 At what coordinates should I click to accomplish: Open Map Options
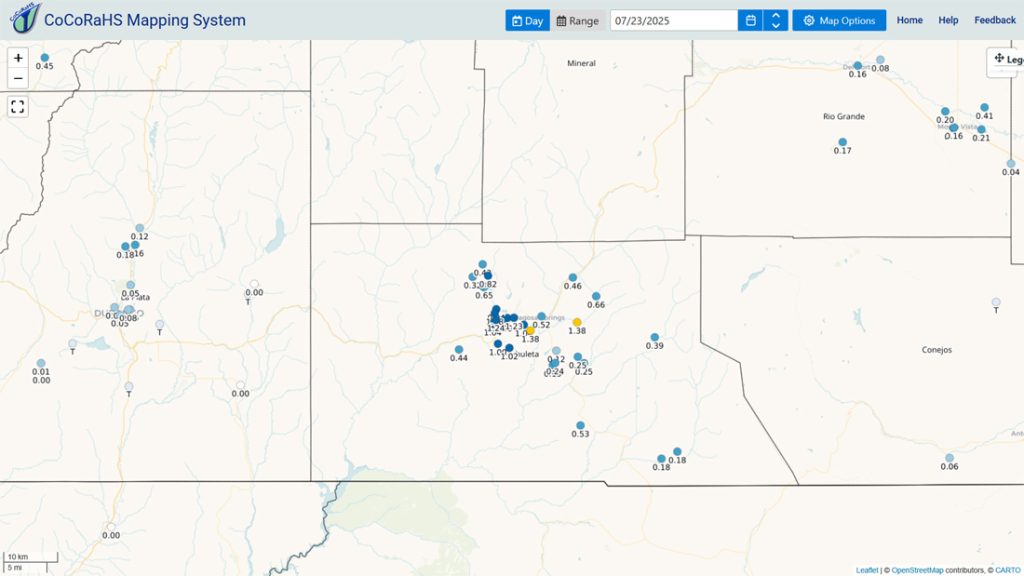click(839, 20)
